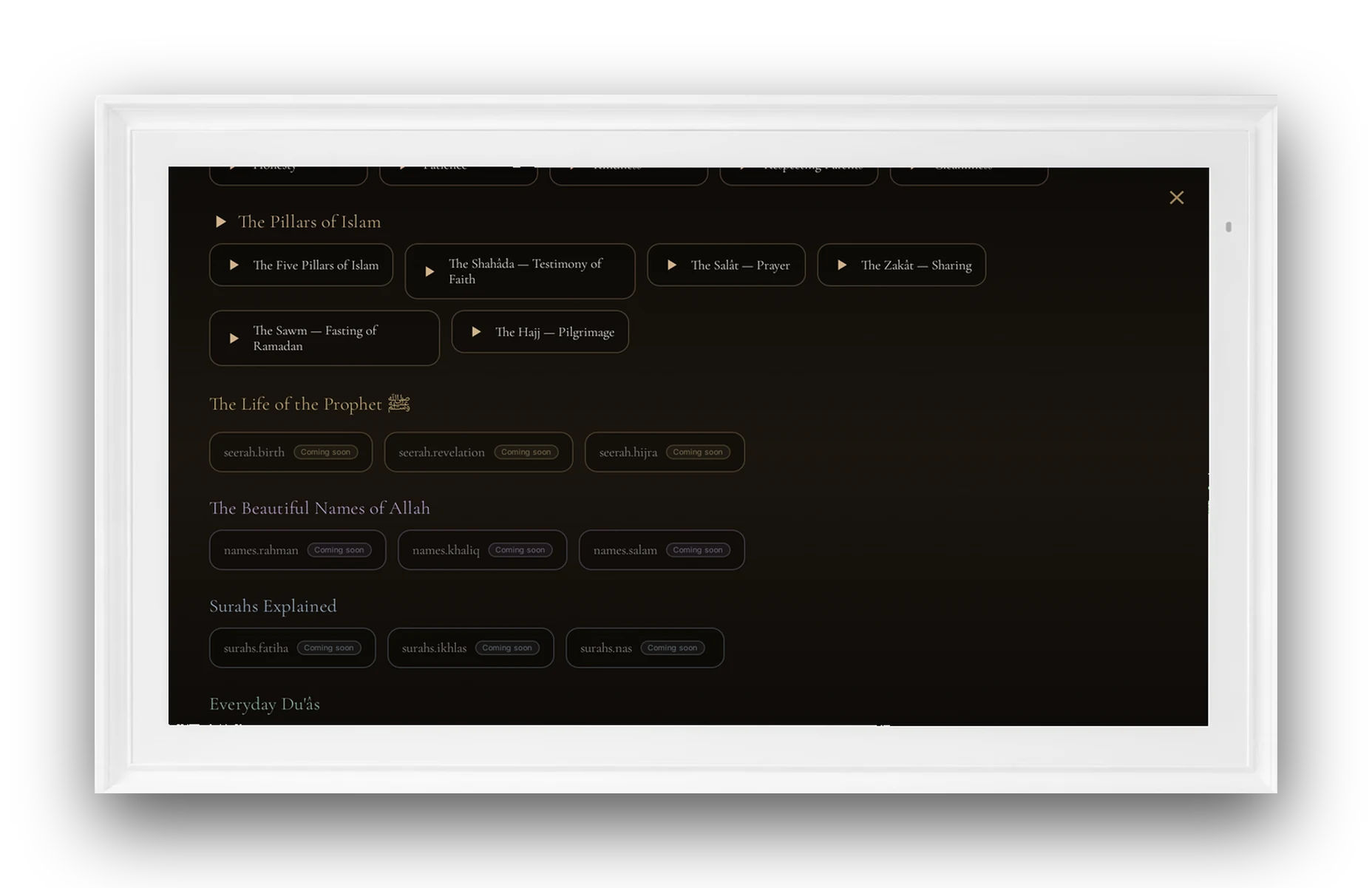The image size is (1372, 888).
Task: Select the seerah.hijra card
Action: (665, 452)
